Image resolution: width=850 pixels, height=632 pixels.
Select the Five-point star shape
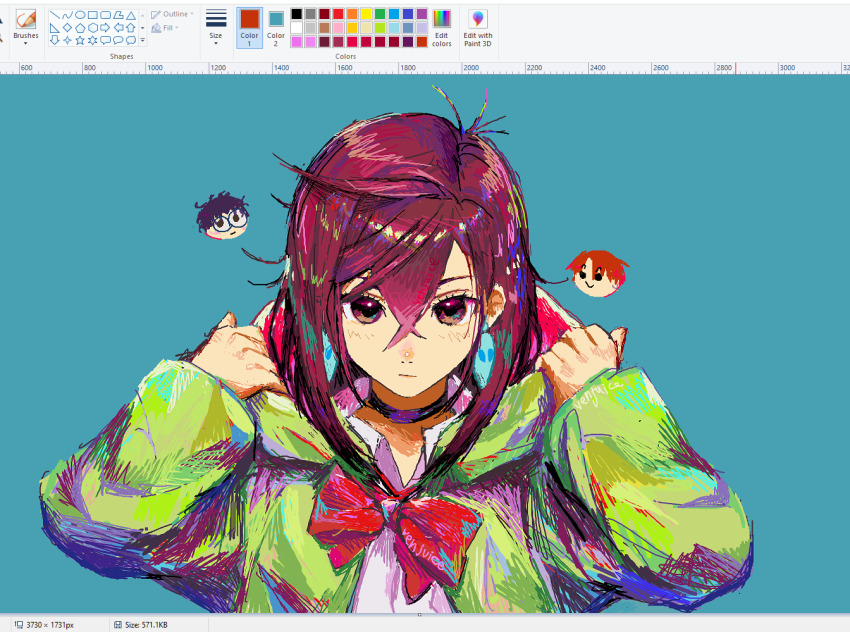point(81,40)
